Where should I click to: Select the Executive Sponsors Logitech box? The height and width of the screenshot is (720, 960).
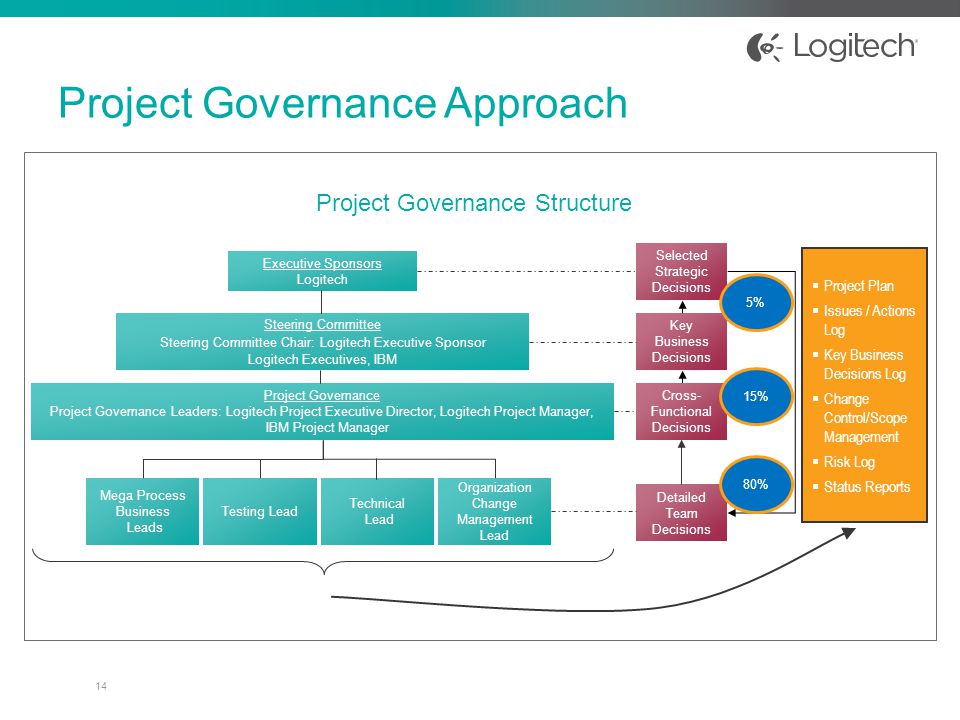pos(322,271)
